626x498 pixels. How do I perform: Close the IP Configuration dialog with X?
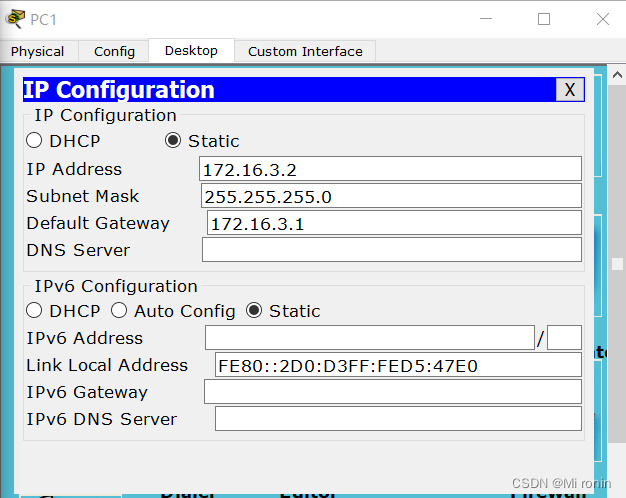pos(570,89)
